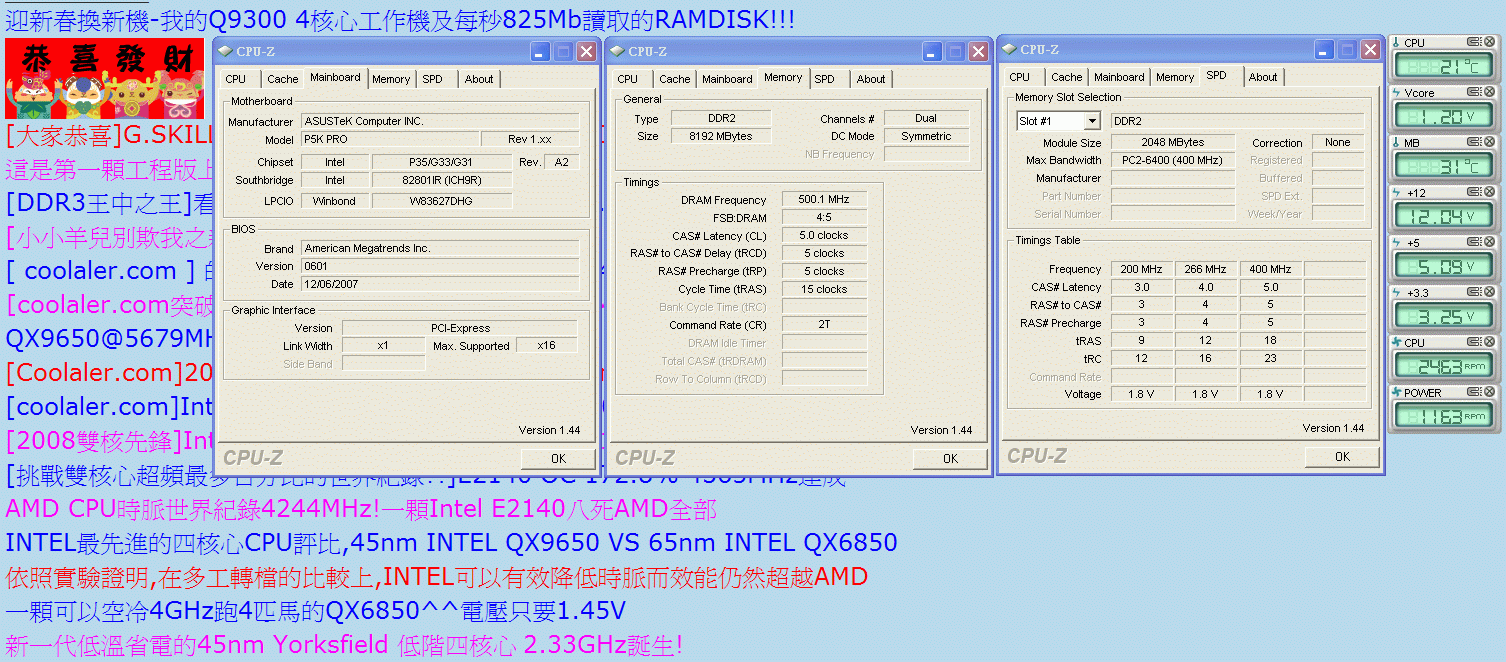
Task: Open Mainboard tab in Memory window
Action: pos(727,79)
